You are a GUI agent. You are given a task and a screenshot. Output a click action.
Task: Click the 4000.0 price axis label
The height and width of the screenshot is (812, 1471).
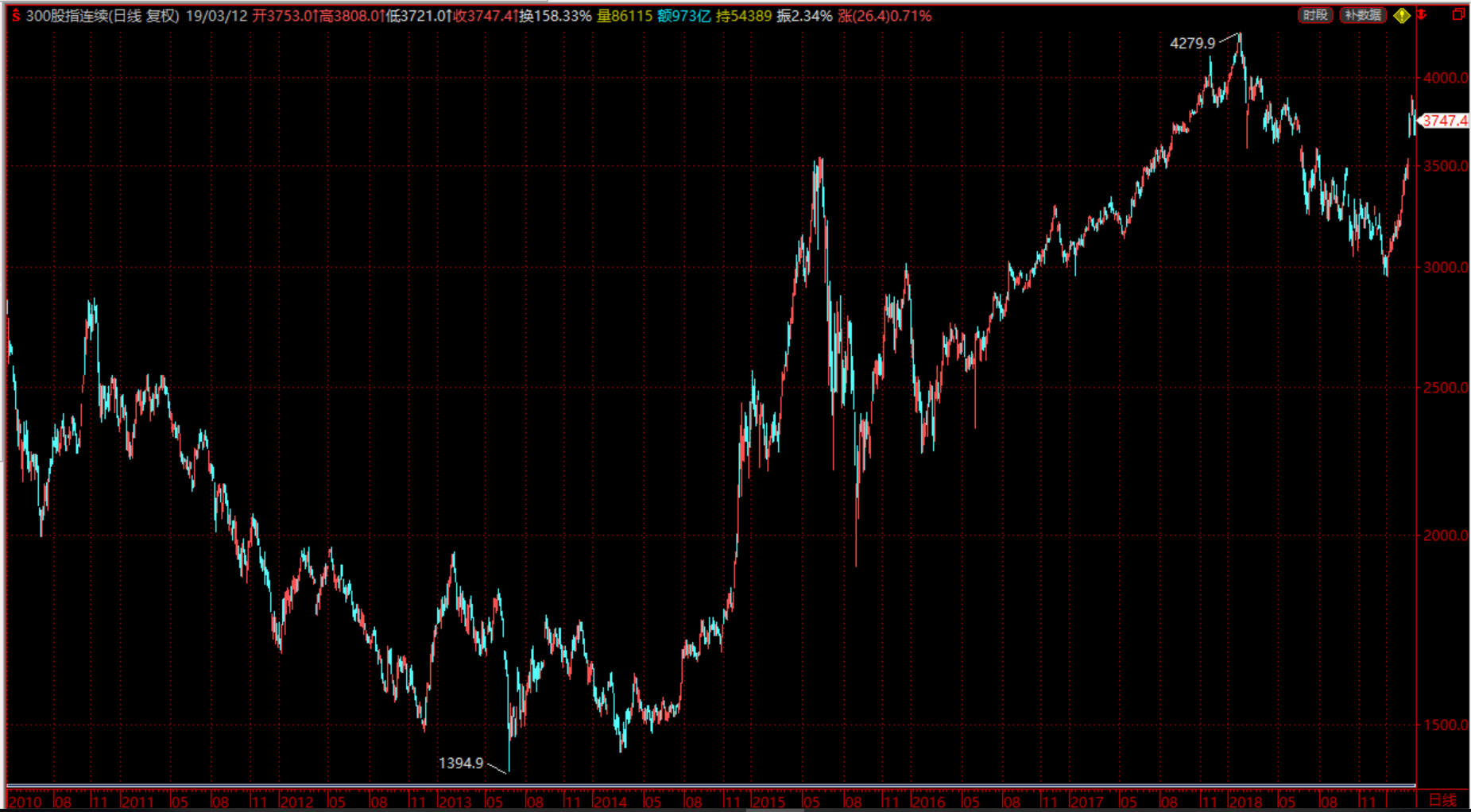pos(1446,78)
